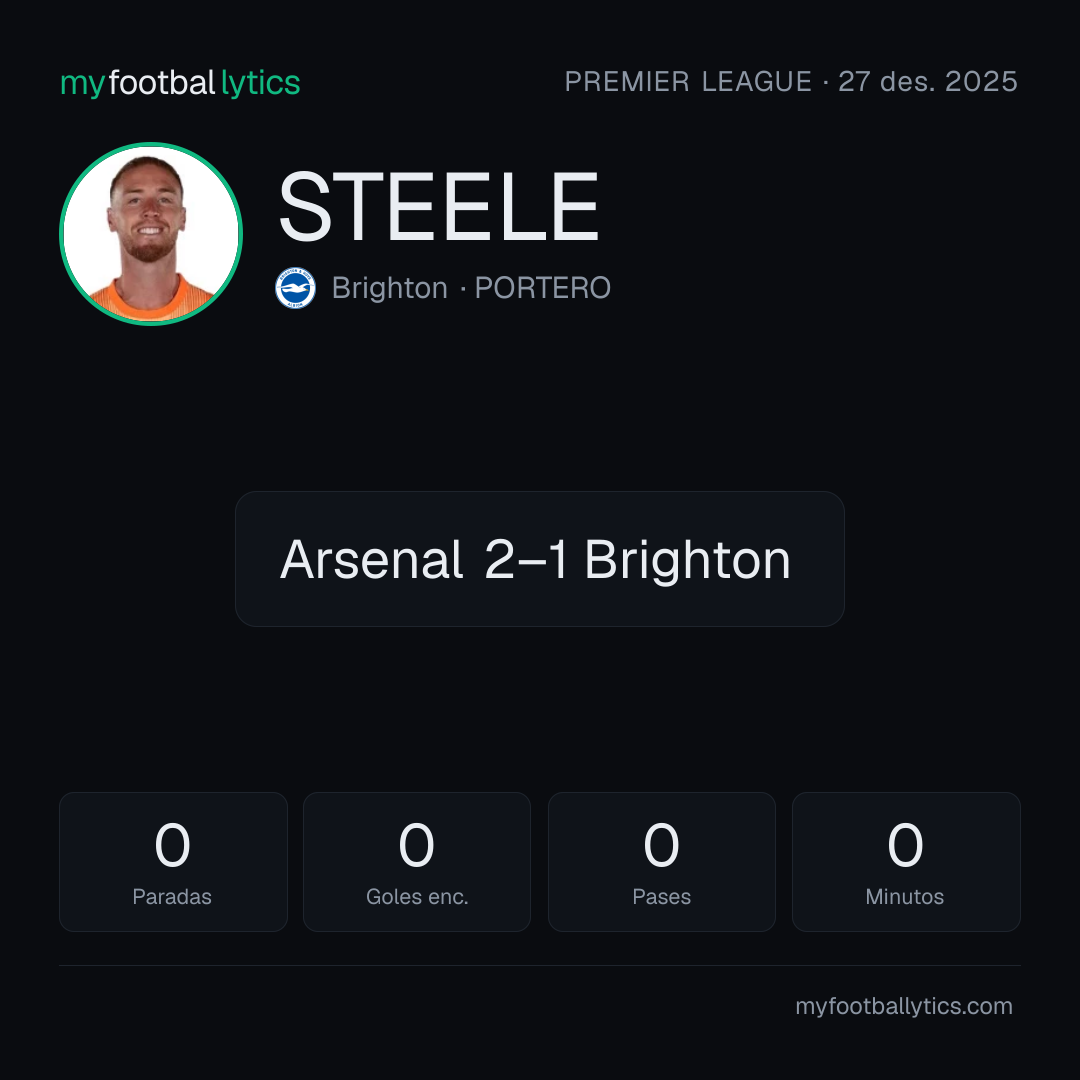Click the 27 des. 2025 match date
Screen dimensions: 1080x1080
(x=928, y=81)
